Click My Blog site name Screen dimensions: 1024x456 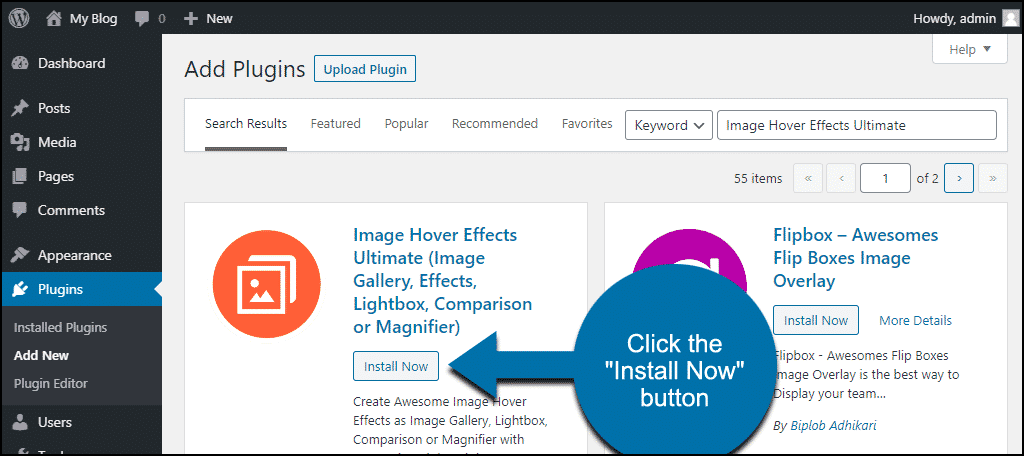[93, 19]
